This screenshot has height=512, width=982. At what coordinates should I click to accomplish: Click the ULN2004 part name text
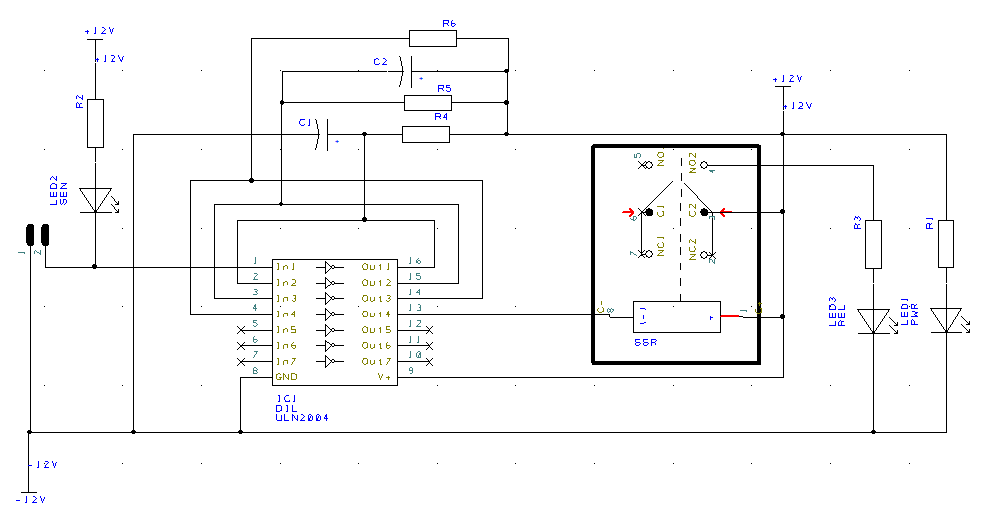[302, 417]
